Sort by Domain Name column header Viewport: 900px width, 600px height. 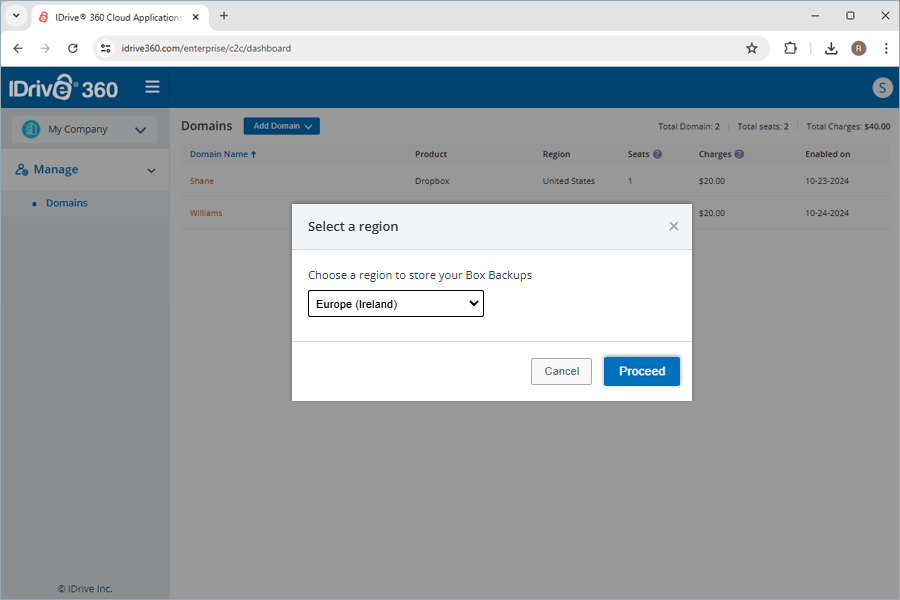pos(223,154)
